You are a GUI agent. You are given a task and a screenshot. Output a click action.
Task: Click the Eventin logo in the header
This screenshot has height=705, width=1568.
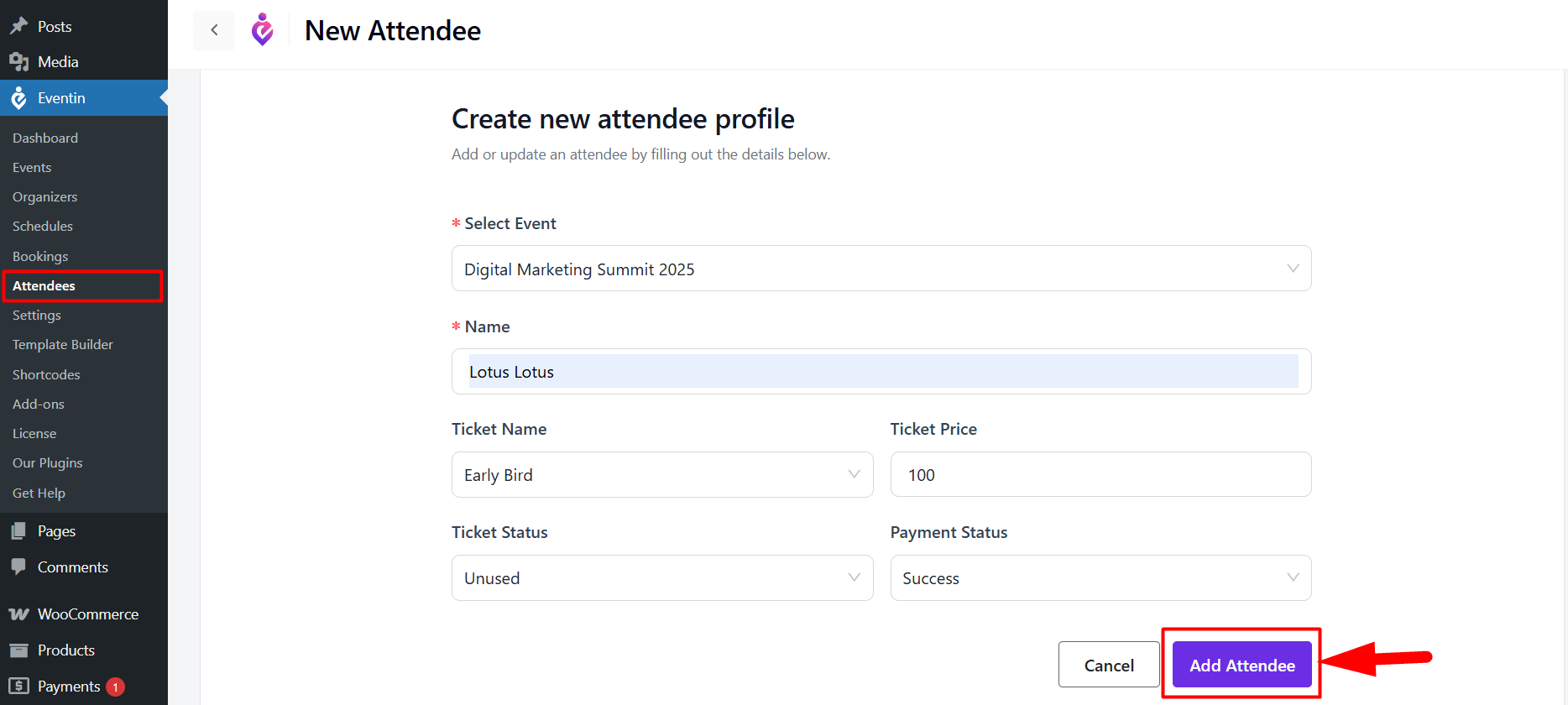(263, 29)
